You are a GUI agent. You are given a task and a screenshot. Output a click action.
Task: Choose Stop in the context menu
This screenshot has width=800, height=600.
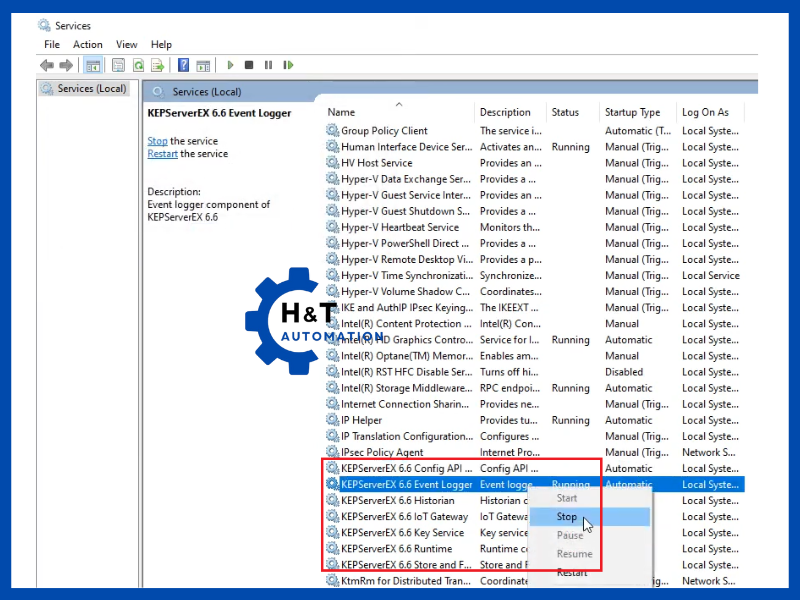pyautogui.click(x=567, y=517)
